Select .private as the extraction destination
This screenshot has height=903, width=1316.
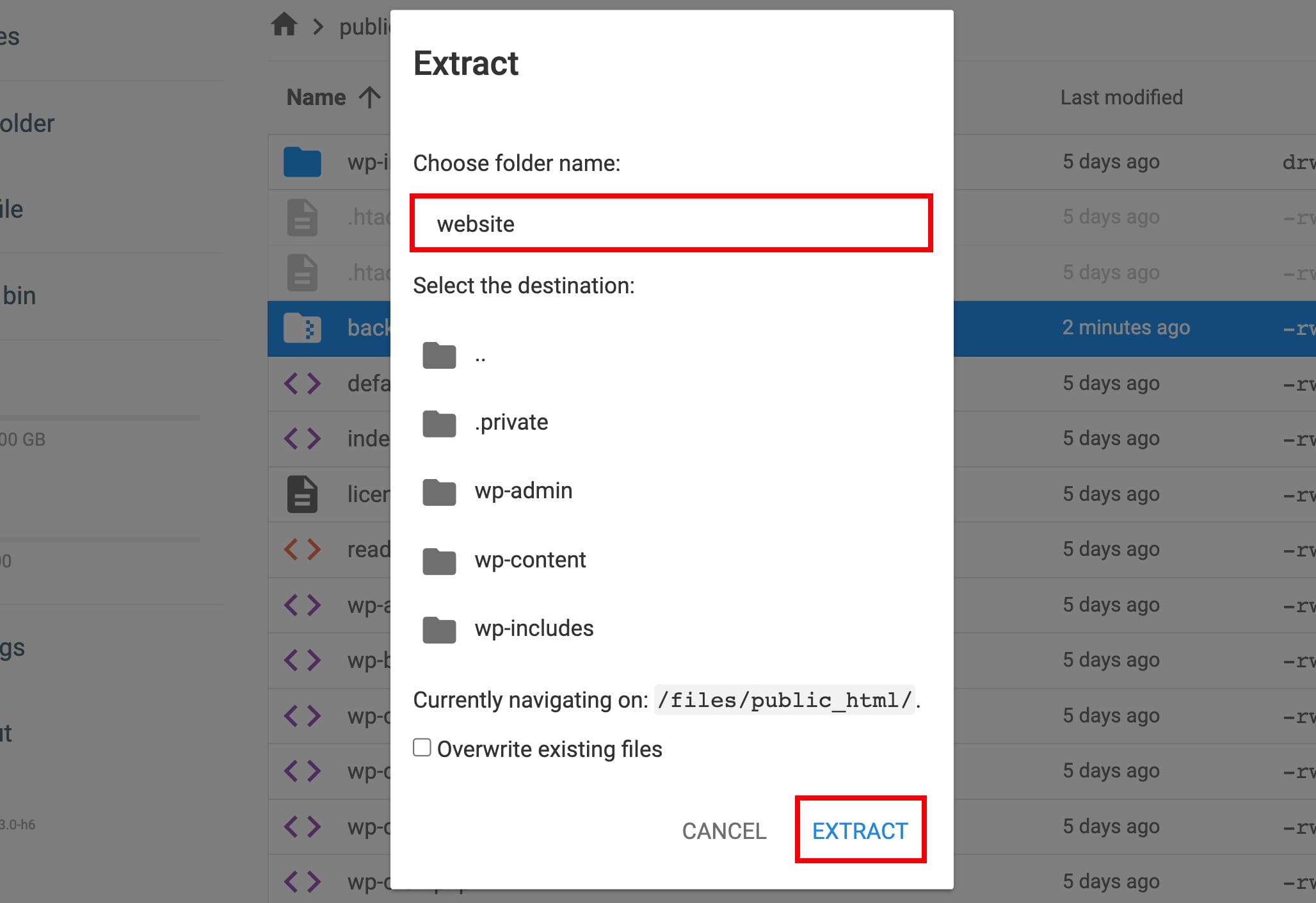coord(511,423)
